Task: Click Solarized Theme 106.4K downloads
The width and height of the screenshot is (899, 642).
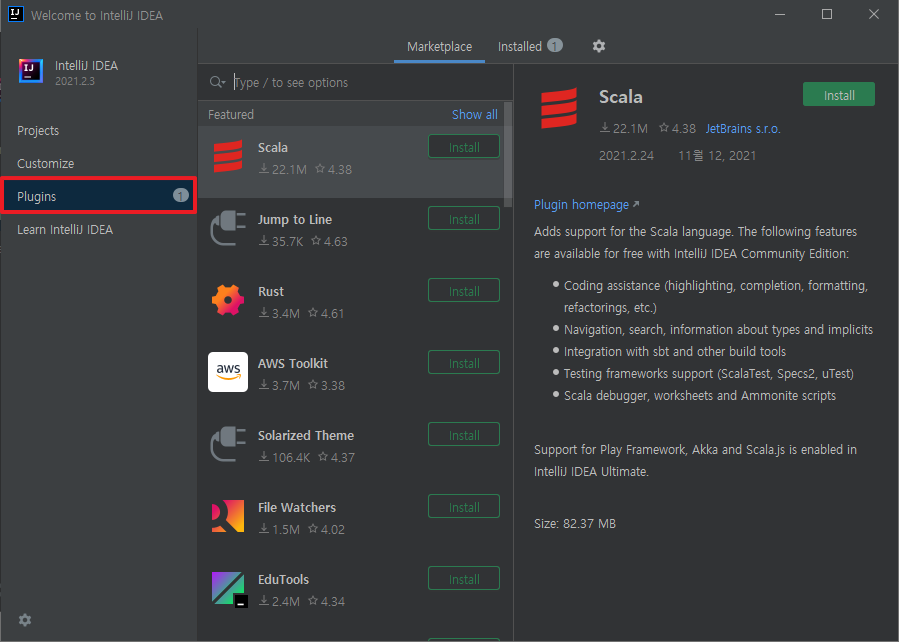Action: [x=284, y=457]
